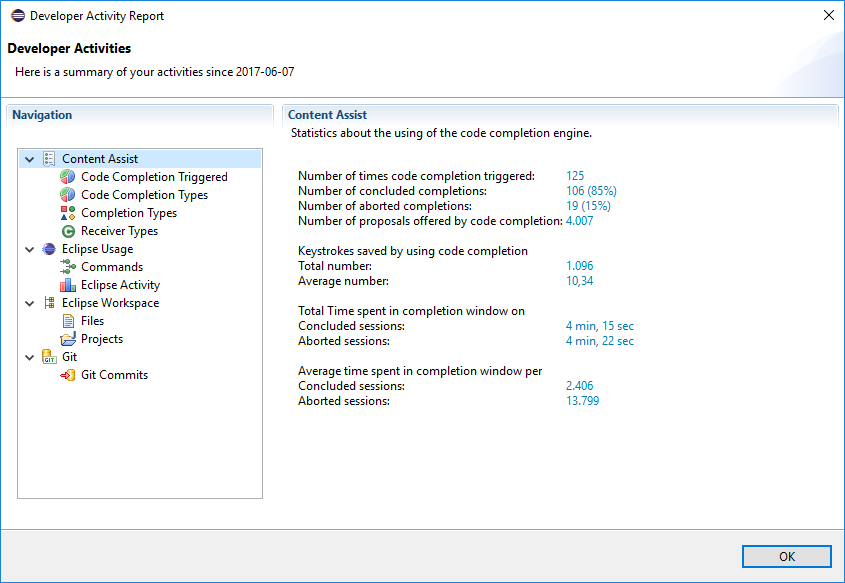
Task: Click the Eclipse Activity bar chart icon
Action: click(68, 284)
